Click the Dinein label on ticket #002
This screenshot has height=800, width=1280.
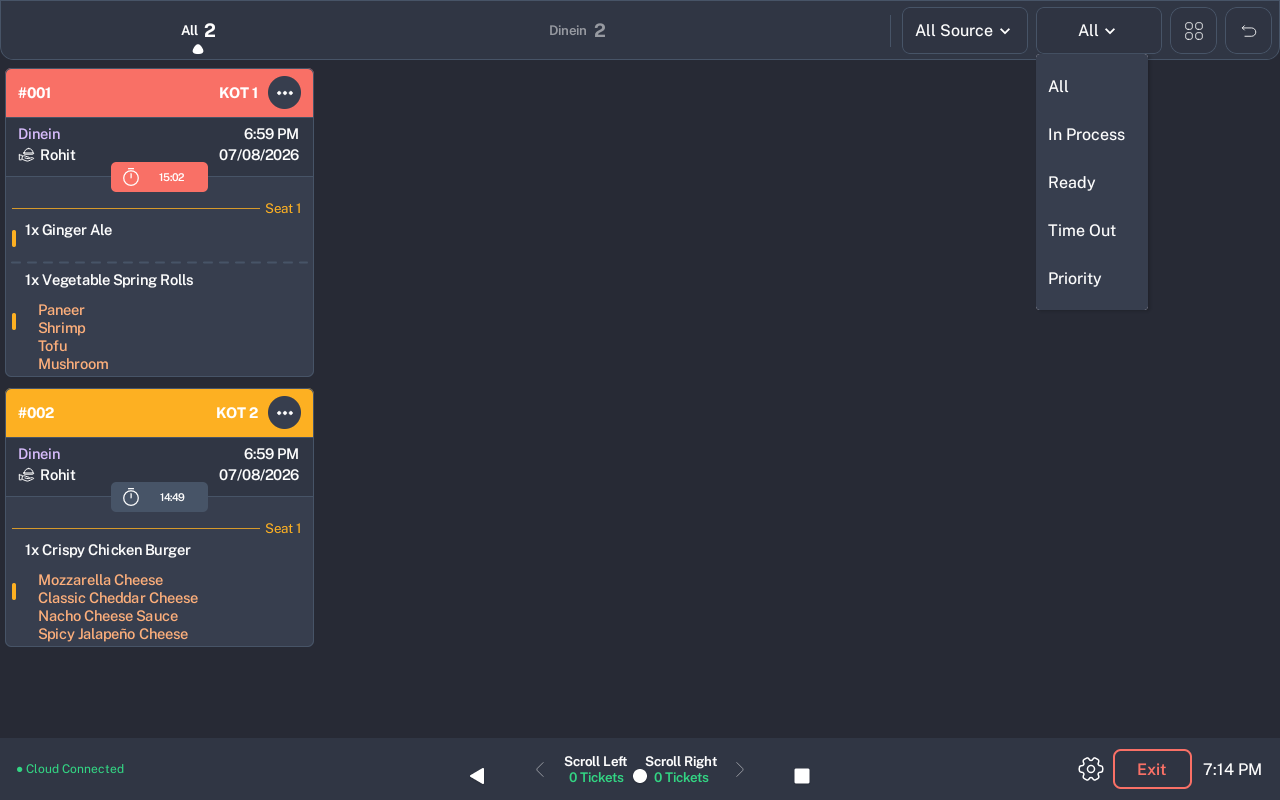[39, 454]
